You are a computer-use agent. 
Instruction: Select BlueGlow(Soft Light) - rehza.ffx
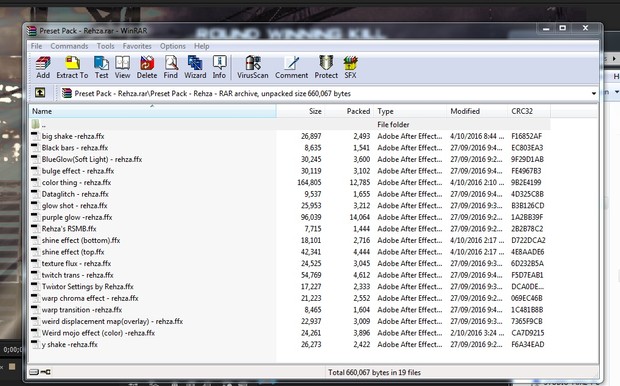(x=92, y=159)
